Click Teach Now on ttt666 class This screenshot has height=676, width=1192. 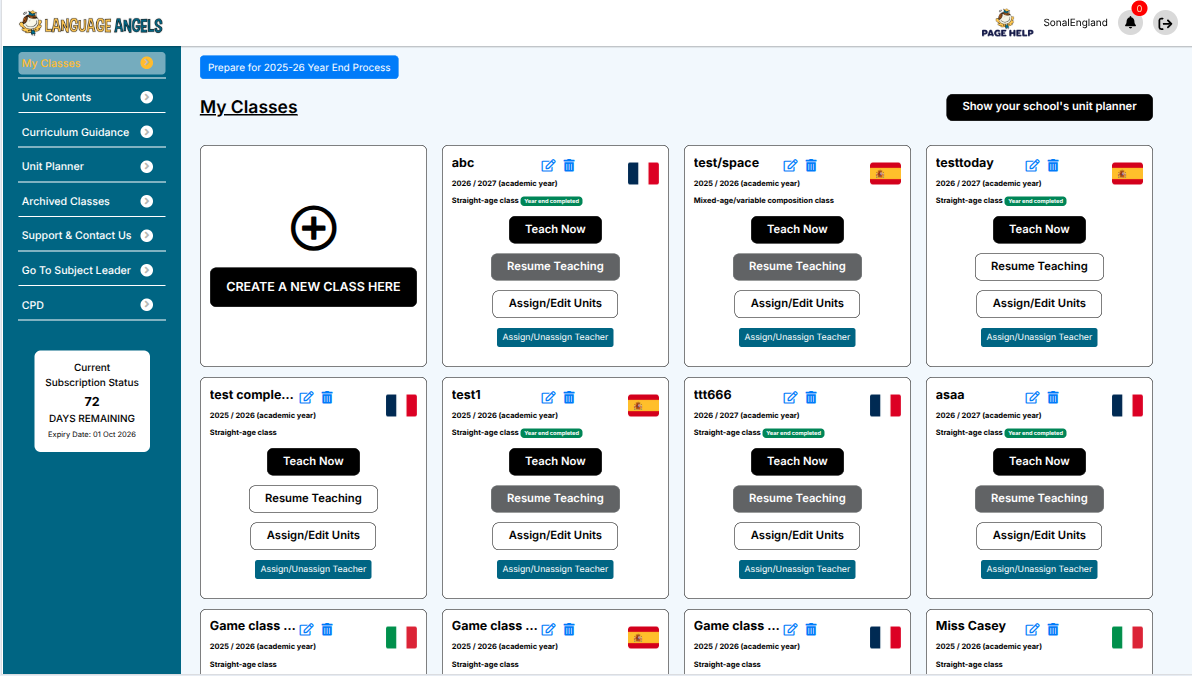[797, 462]
